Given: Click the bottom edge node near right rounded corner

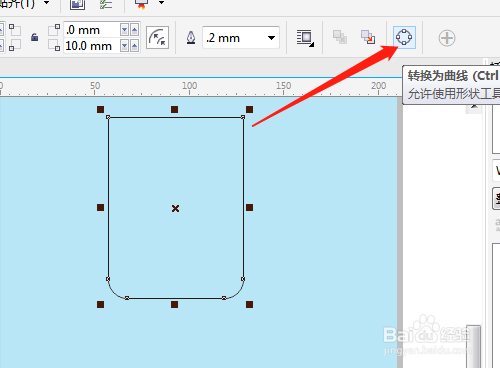Looking at the screenshot, I should (224, 298).
